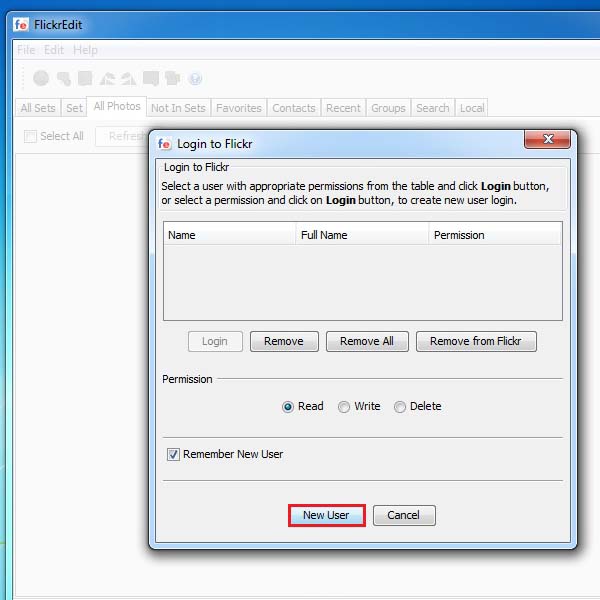
Task: Click the FlickrEdit logo in main title bar
Action: [21, 25]
